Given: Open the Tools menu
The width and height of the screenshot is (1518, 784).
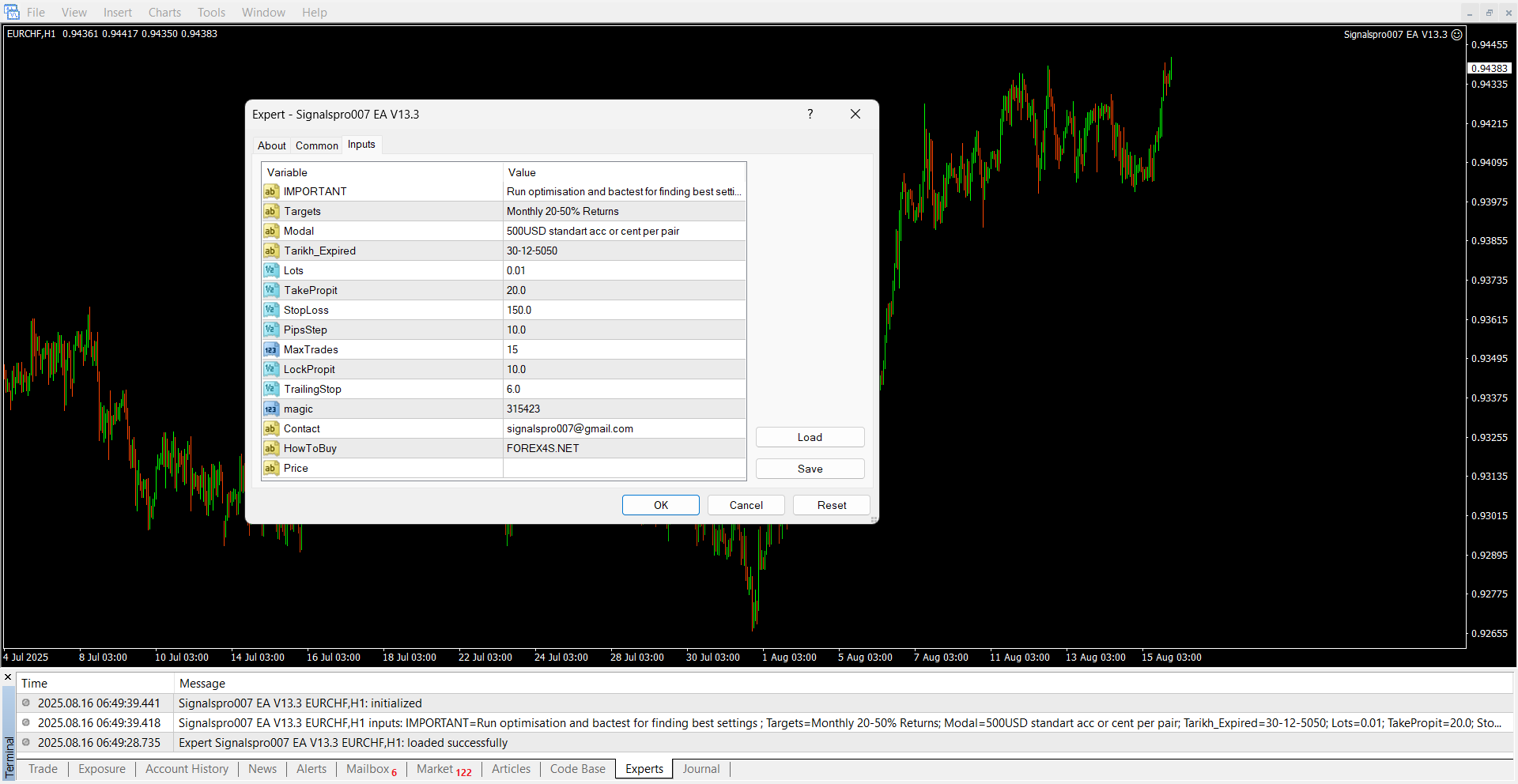Looking at the screenshot, I should tap(211, 13).
